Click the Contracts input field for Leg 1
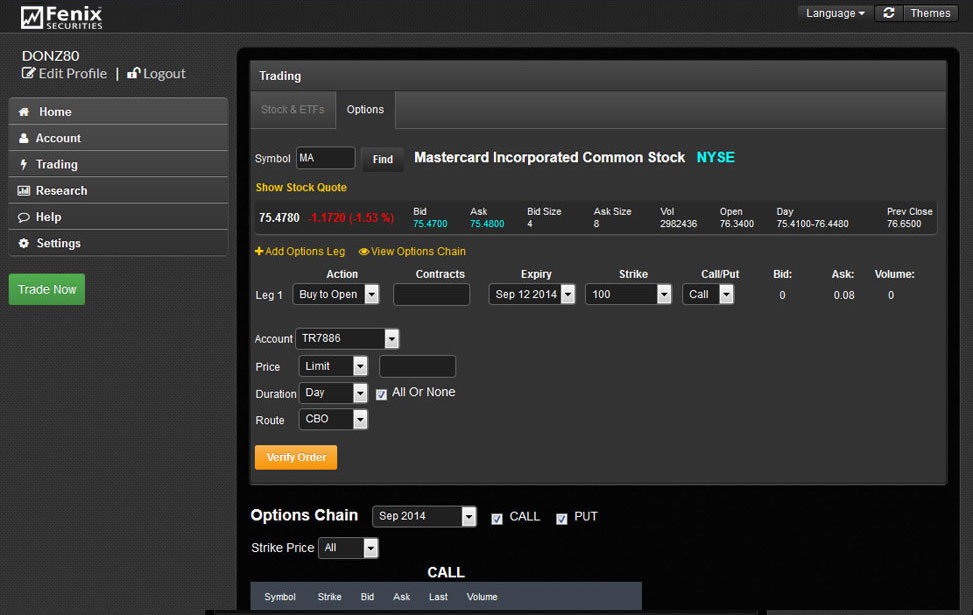This screenshot has height=615, width=973. [431, 294]
